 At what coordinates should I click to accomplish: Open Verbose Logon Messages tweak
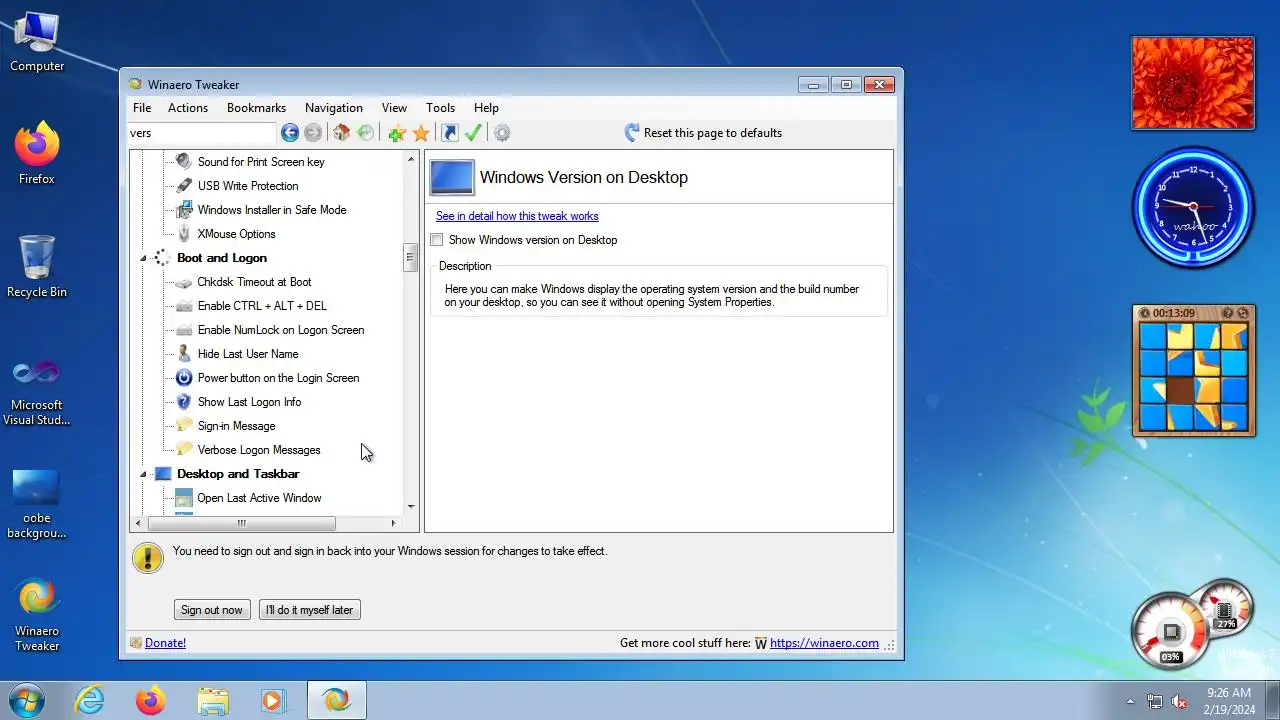tap(259, 450)
